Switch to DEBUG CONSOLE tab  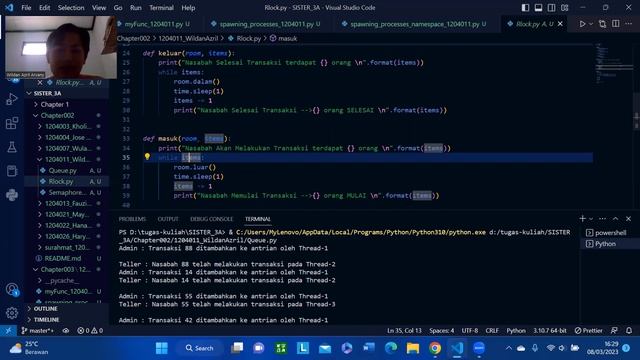click(211, 219)
